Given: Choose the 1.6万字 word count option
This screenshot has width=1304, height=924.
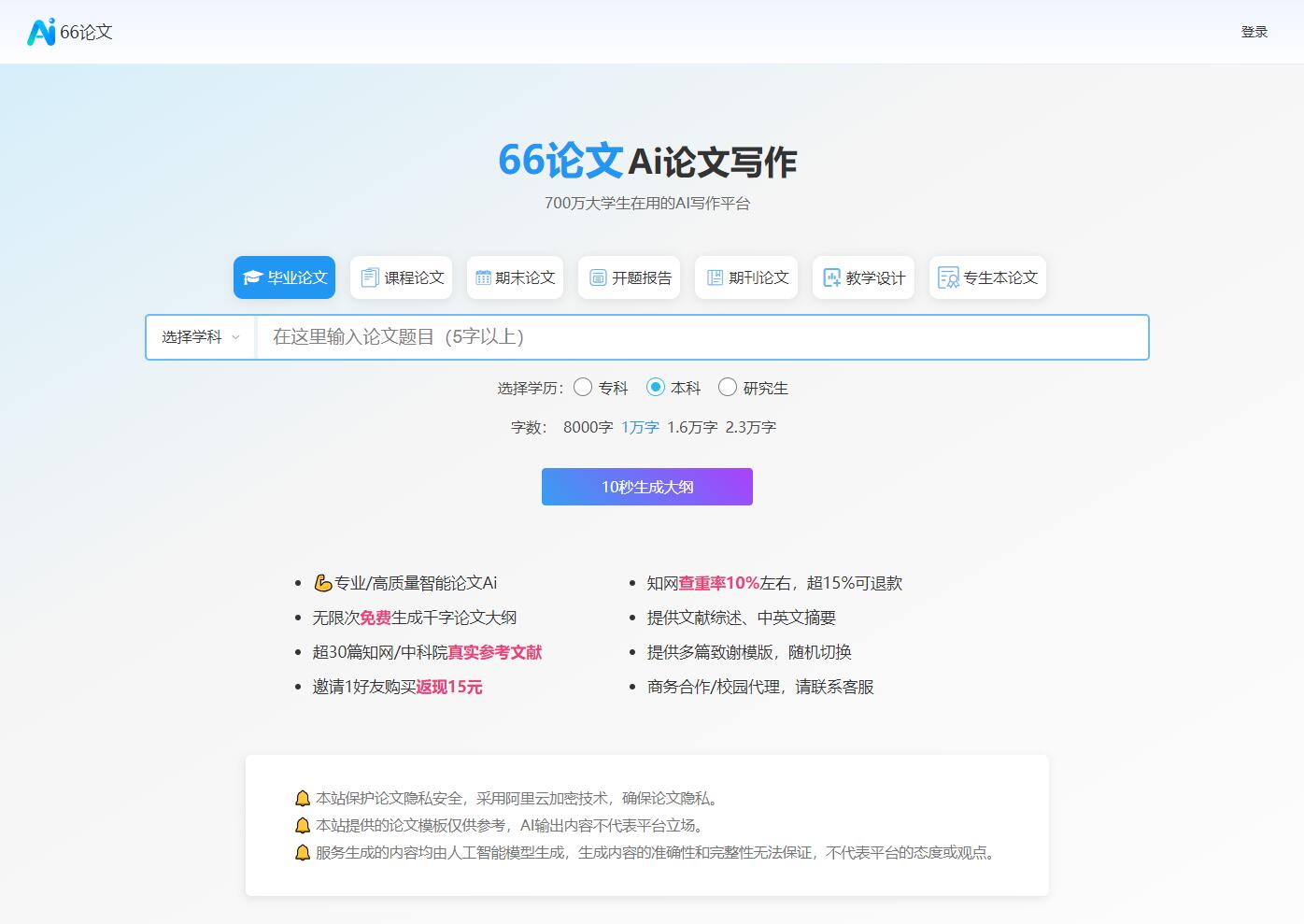Looking at the screenshot, I should [x=692, y=427].
